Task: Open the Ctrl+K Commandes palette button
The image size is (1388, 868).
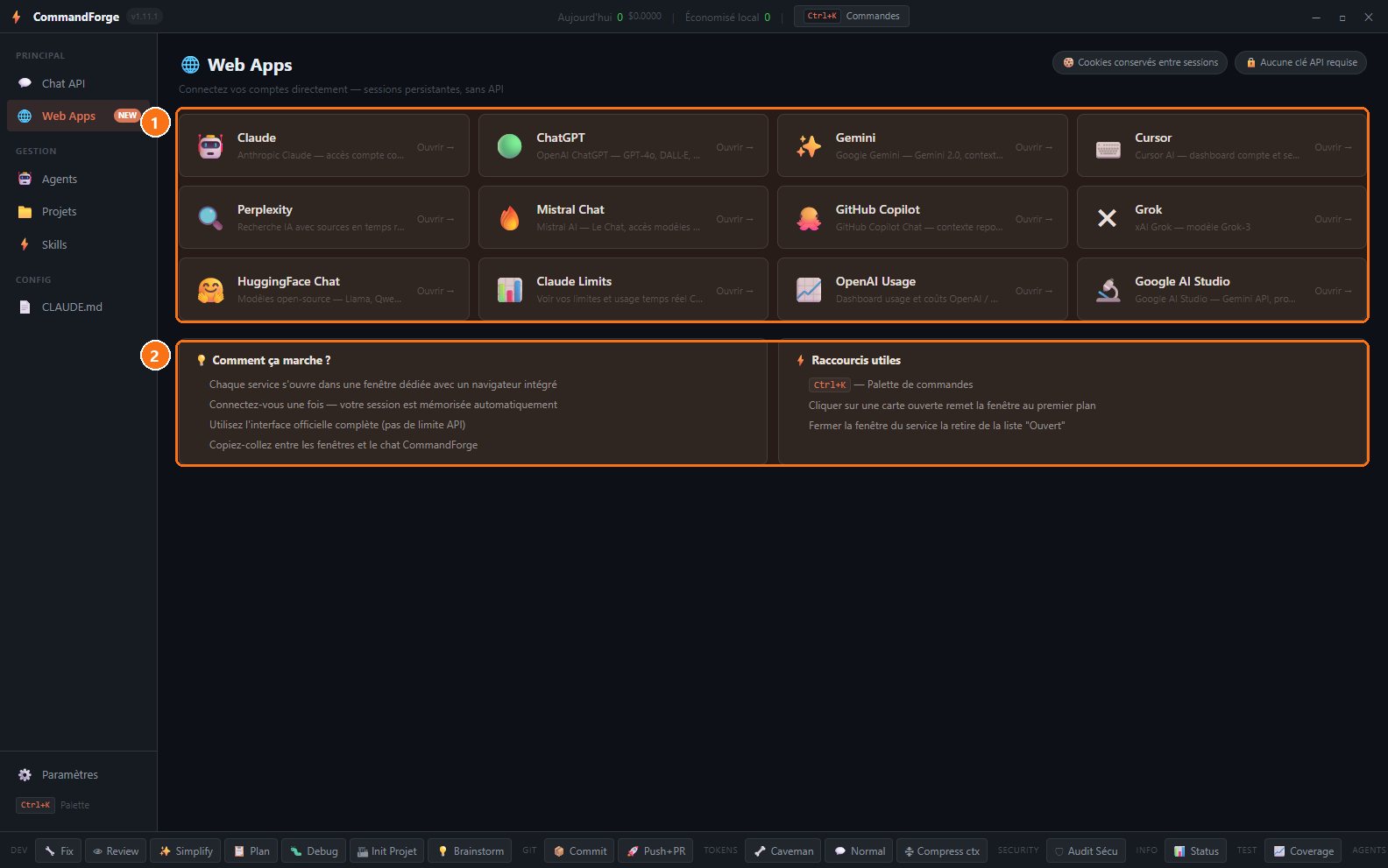Action: (x=851, y=17)
